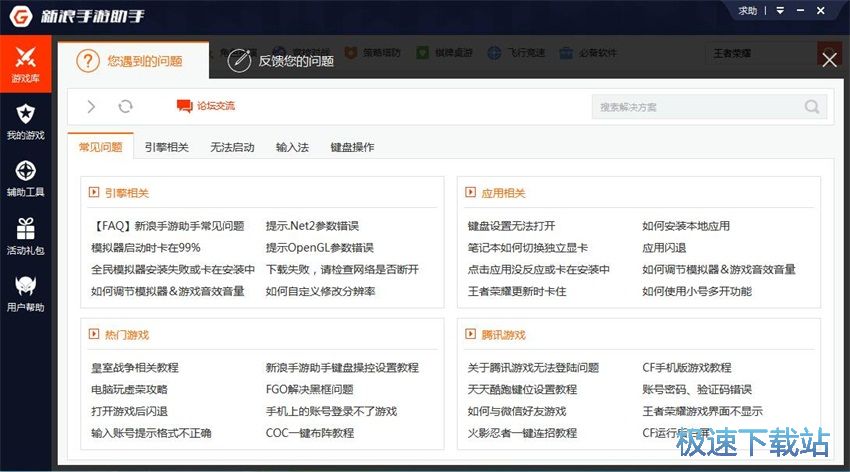Open 手机上的账号登录不了游戏
Viewport: 850px width, 472px height.
click(x=331, y=411)
